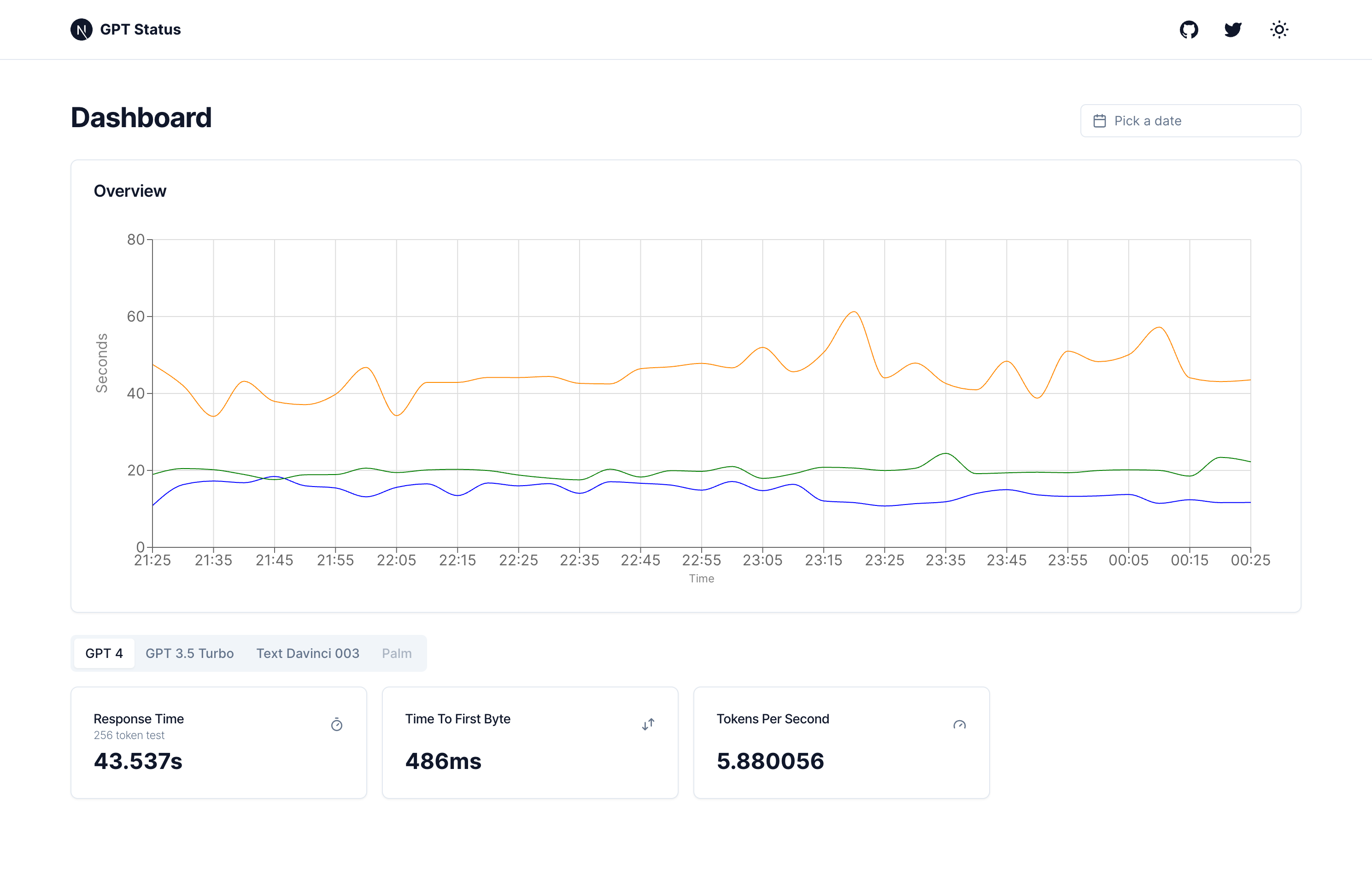The height and width of the screenshot is (892, 1372).
Task: Switch to the Text Davinci 003 tab
Action: [307, 653]
